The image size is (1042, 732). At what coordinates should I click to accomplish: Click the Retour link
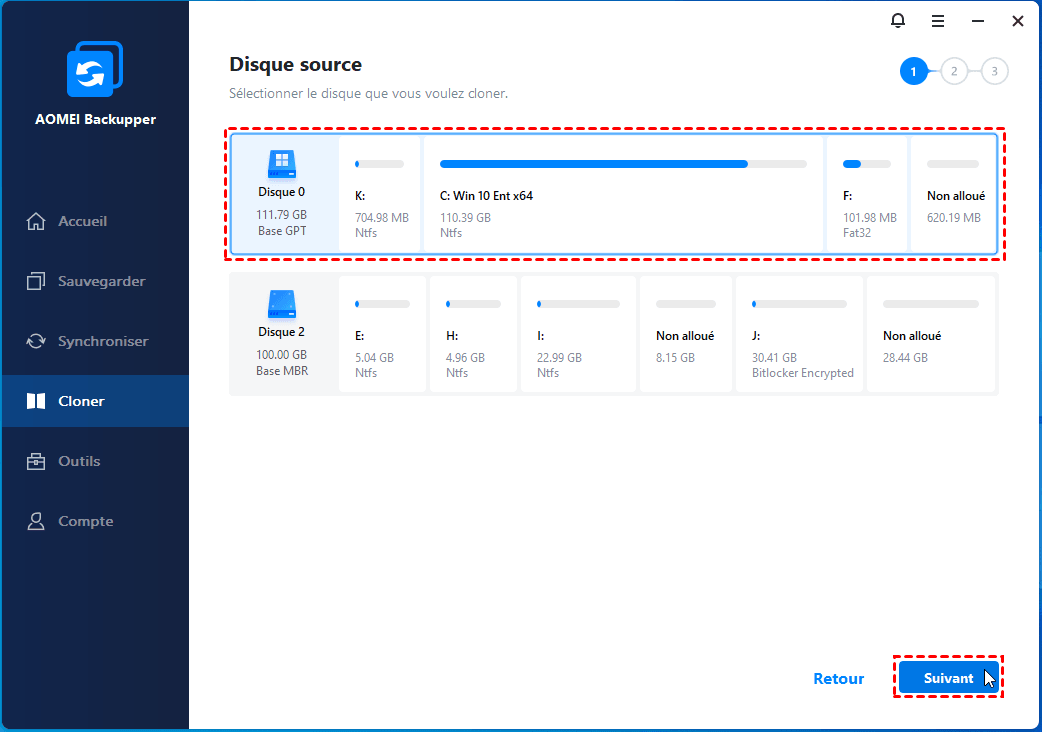pos(839,678)
